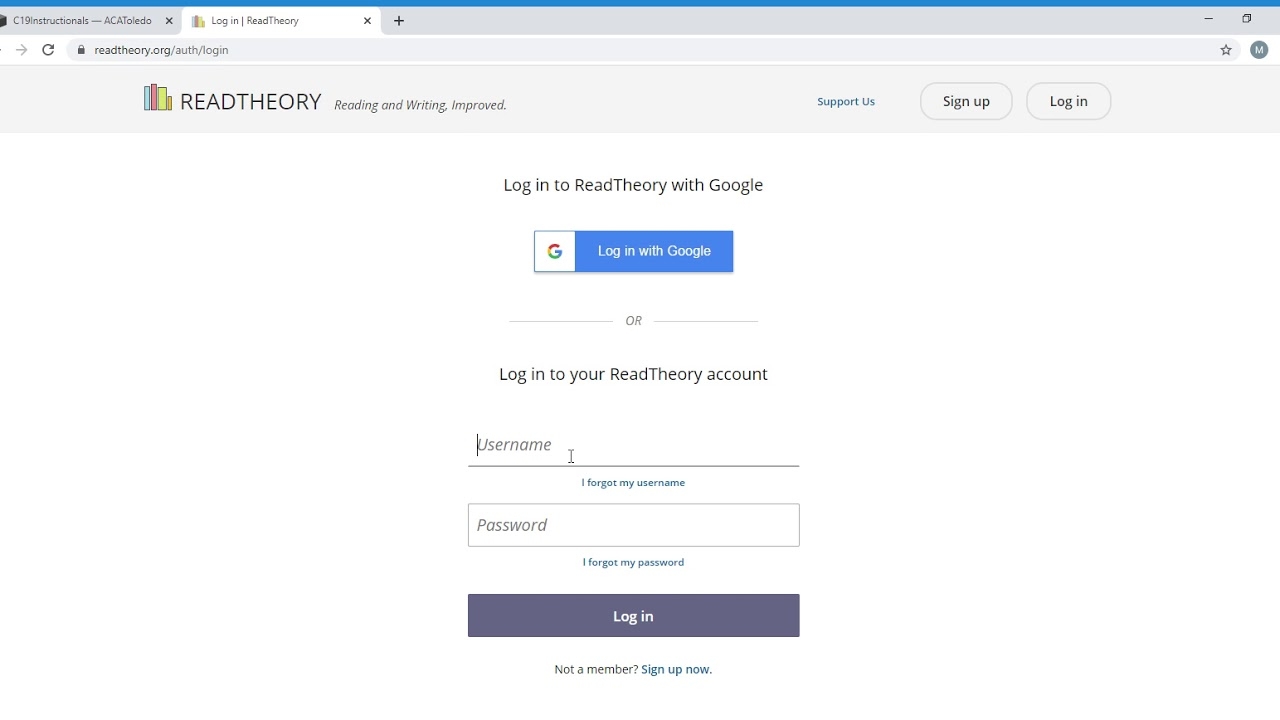
Task: Click the padlock icon in the address bar
Action: [x=81, y=49]
